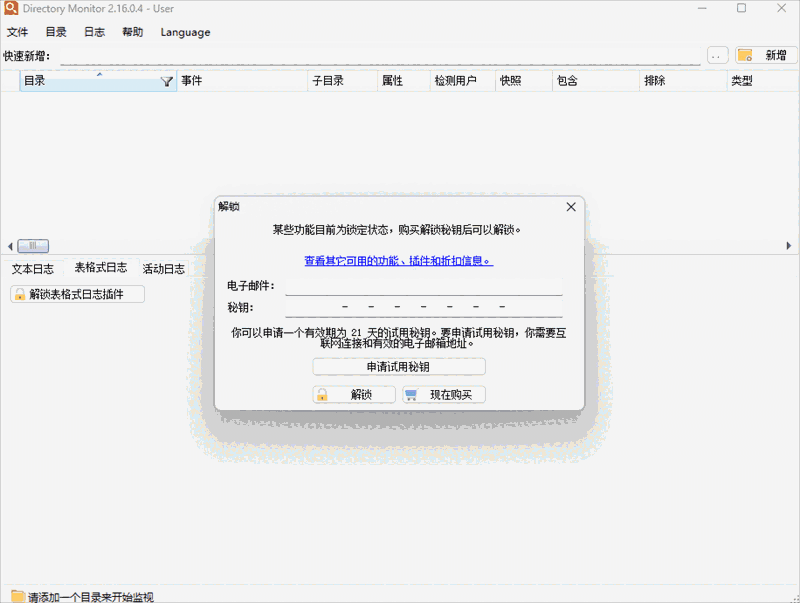Click the Directory Monitor icon in the title bar

coord(10,8)
